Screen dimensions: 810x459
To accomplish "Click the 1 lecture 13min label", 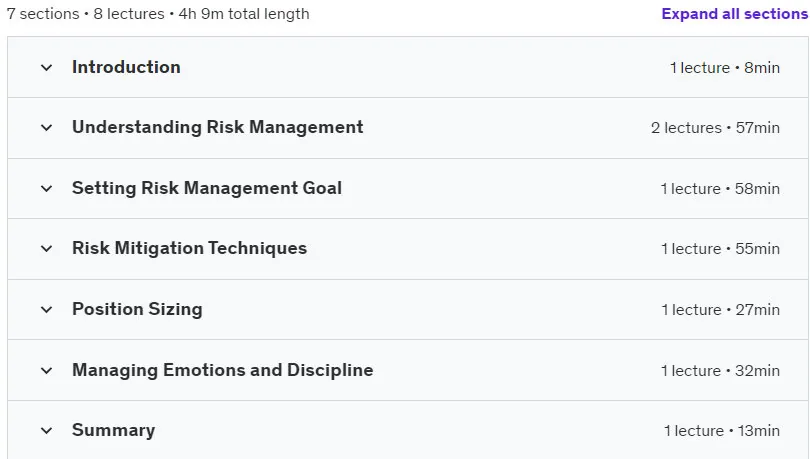I will (722, 431).
